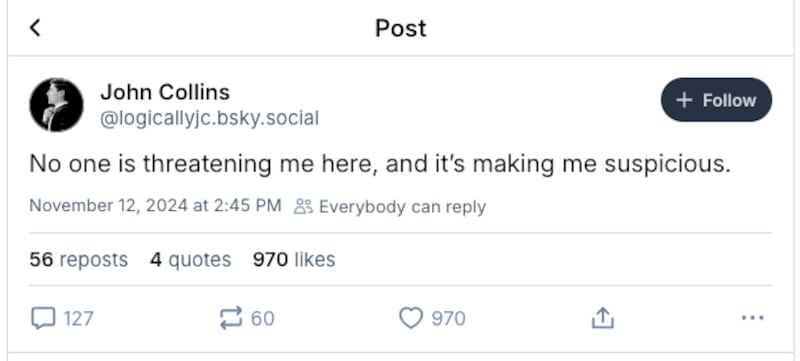Click the 60 repost count

(x=262, y=319)
